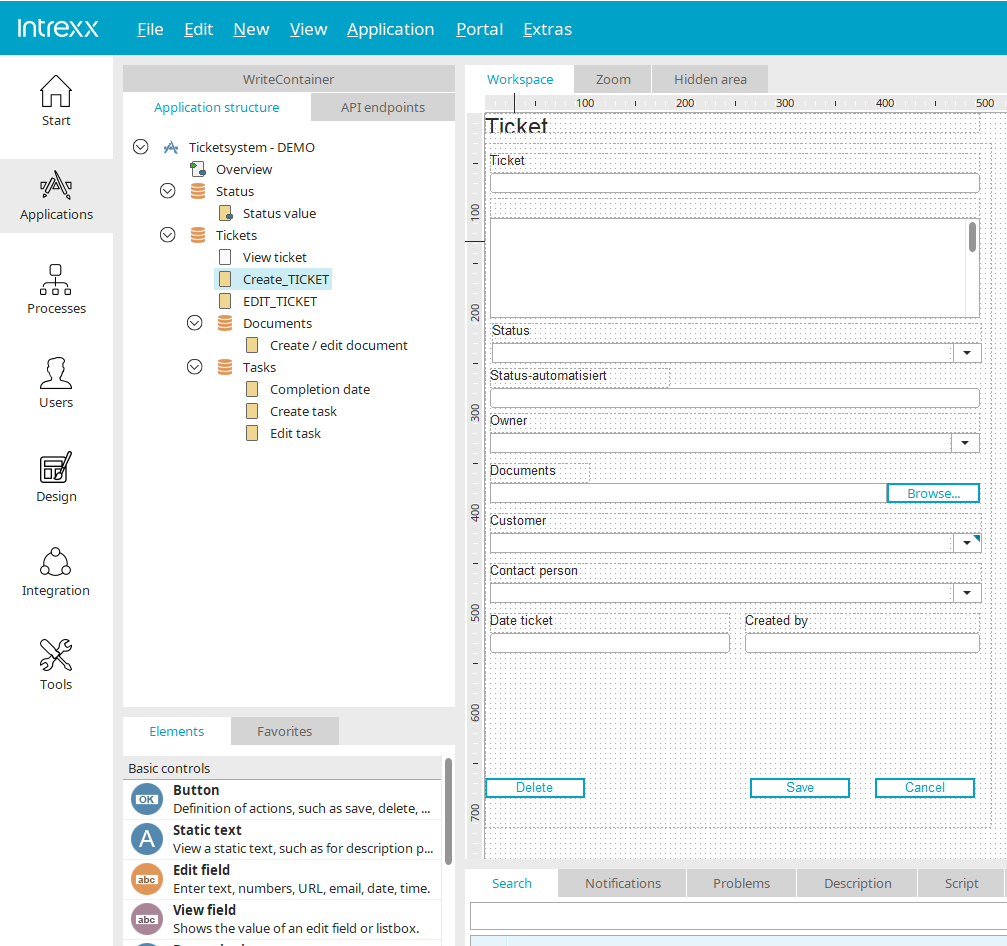Click the Status value page icon
Screen dimensions: 1007x946
[x=225, y=213]
